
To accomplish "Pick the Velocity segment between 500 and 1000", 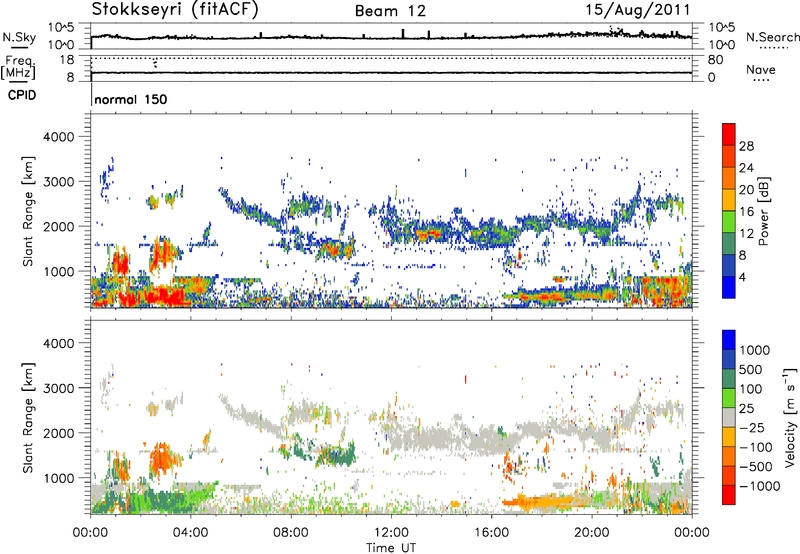I will (x=729, y=359).
